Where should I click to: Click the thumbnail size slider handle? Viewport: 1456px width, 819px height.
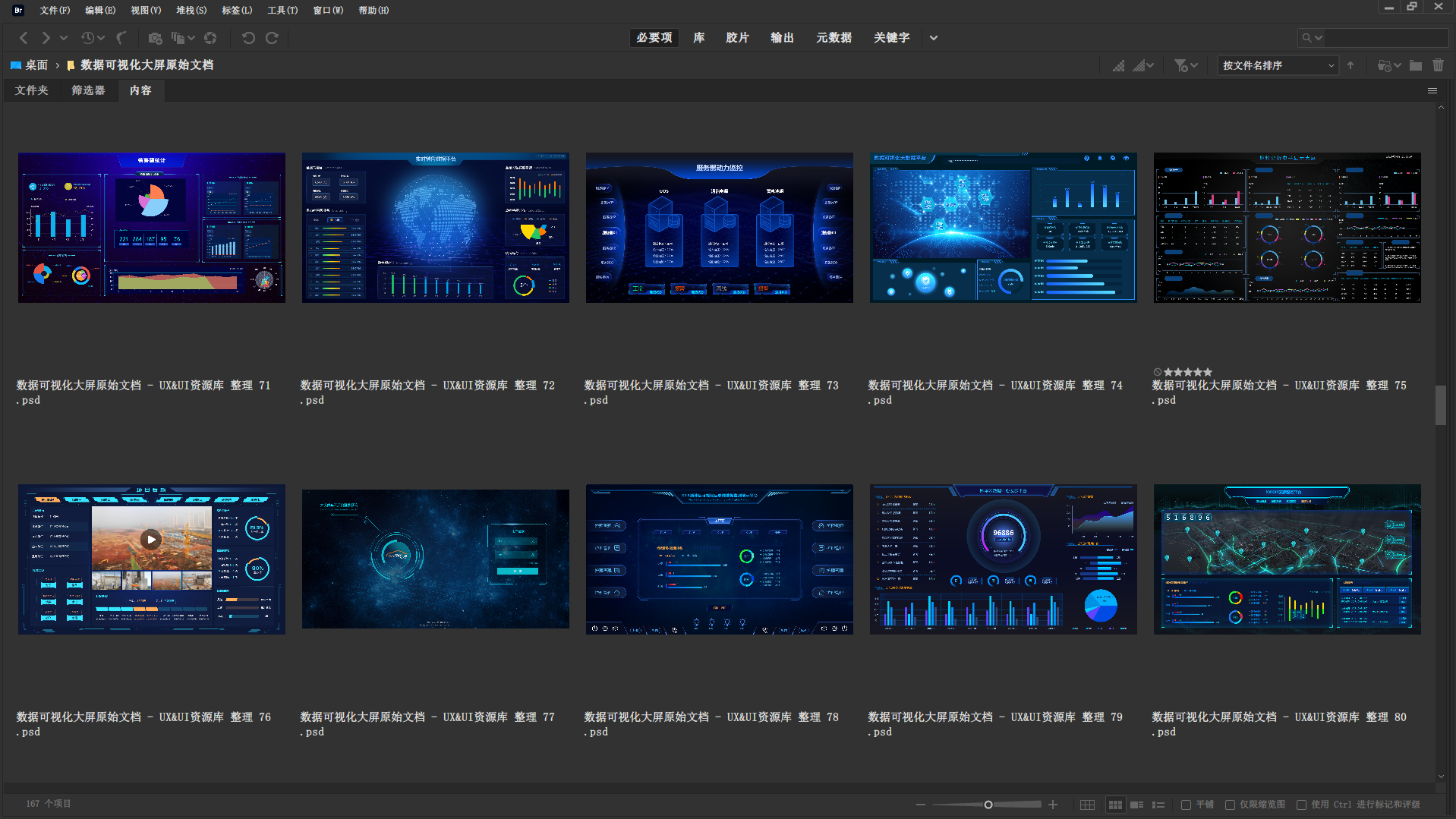coord(988,805)
